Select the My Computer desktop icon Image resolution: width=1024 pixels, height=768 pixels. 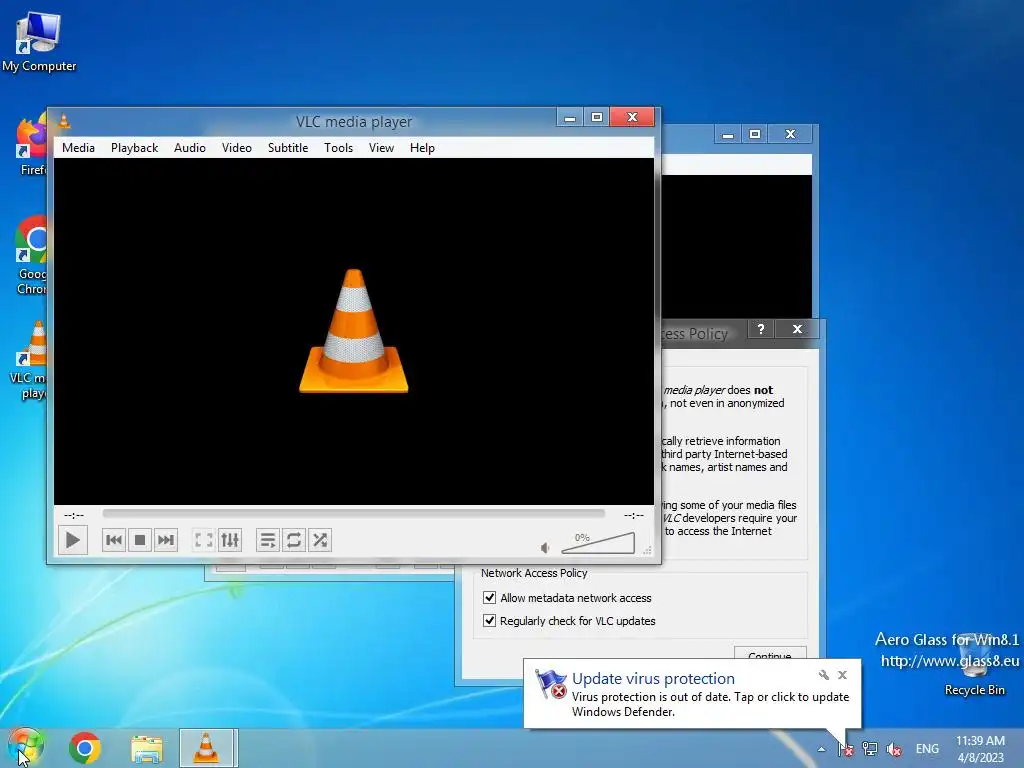[x=39, y=42]
